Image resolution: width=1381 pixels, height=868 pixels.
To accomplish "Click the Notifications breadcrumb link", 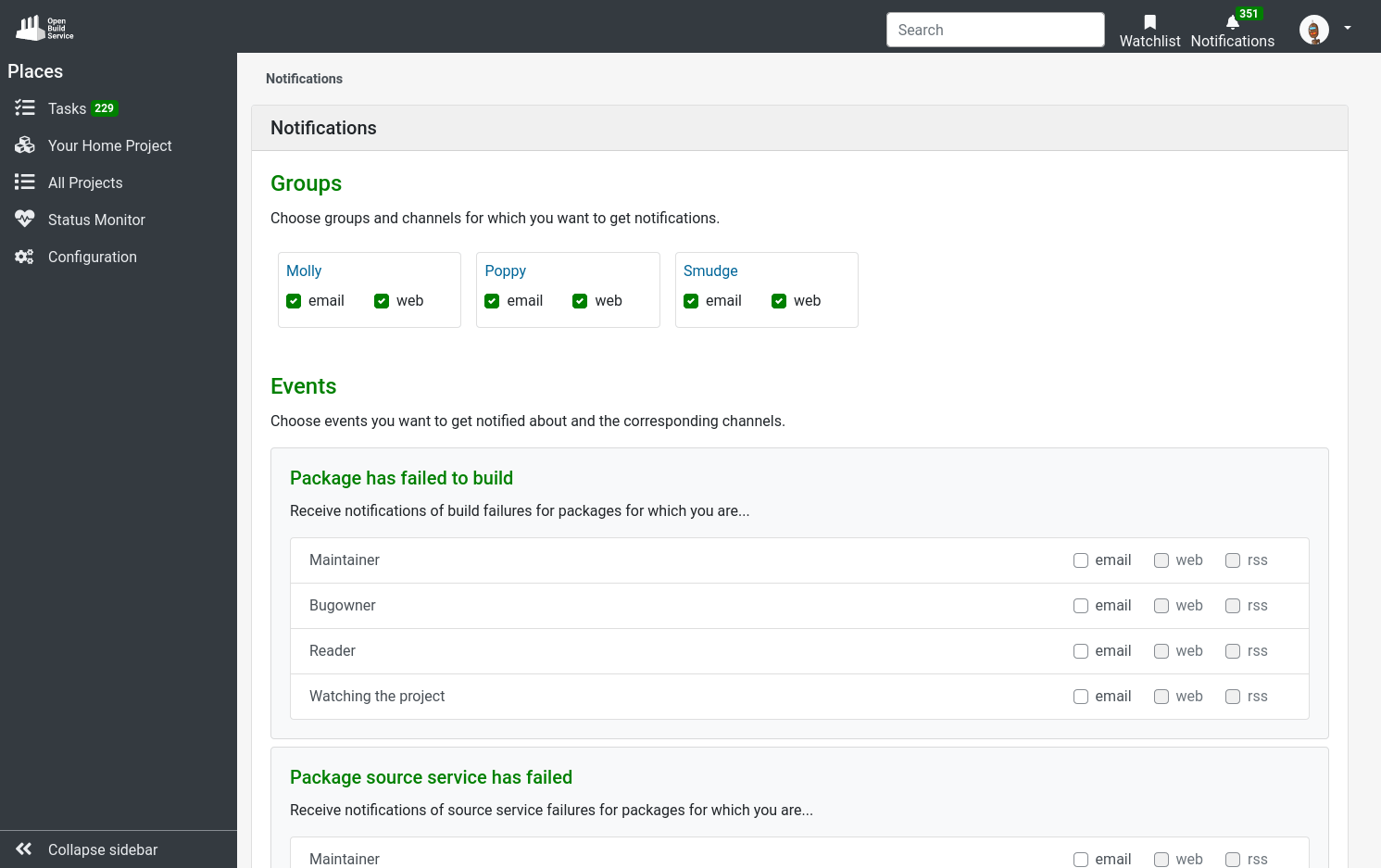I will 304,79.
